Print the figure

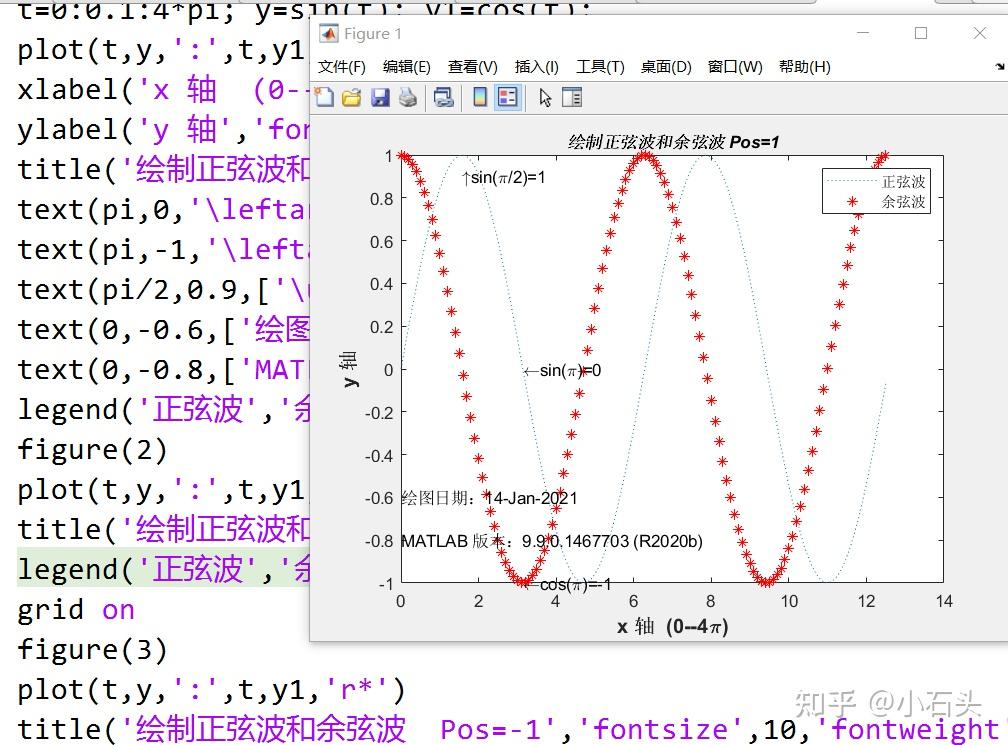pos(407,97)
